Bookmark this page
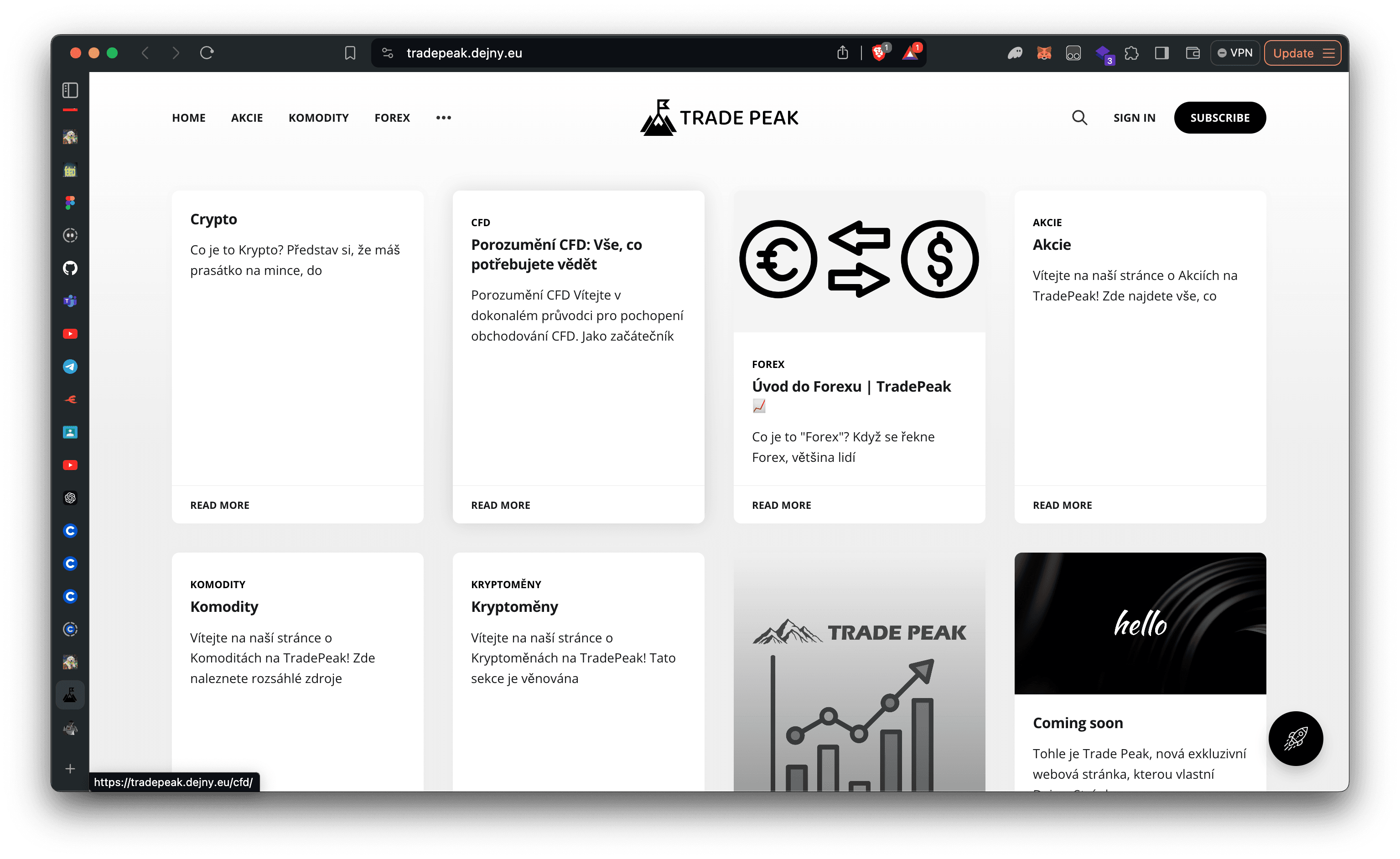Screen dimensions: 1400x859 (x=350, y=53)
